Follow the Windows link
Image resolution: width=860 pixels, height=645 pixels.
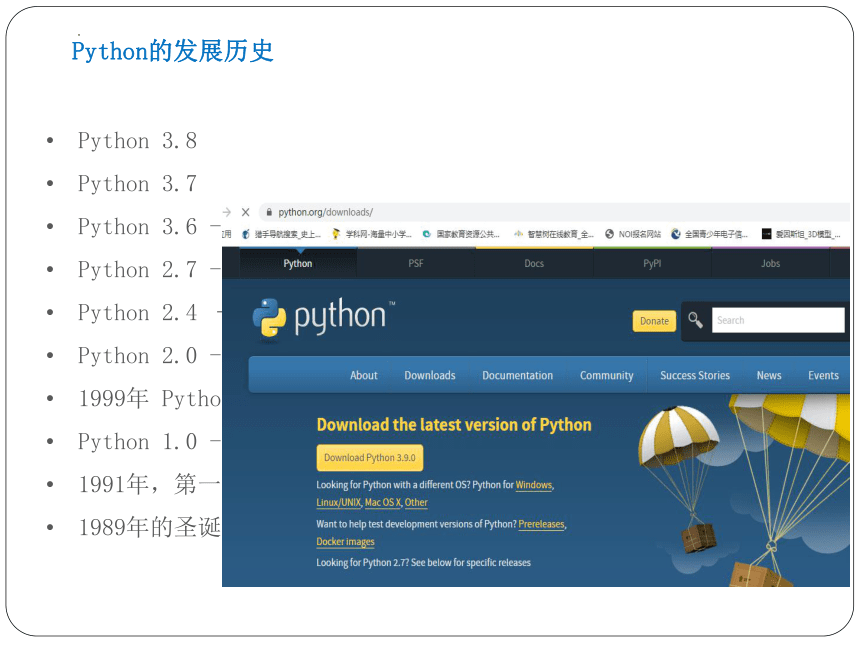pos(534,485)
